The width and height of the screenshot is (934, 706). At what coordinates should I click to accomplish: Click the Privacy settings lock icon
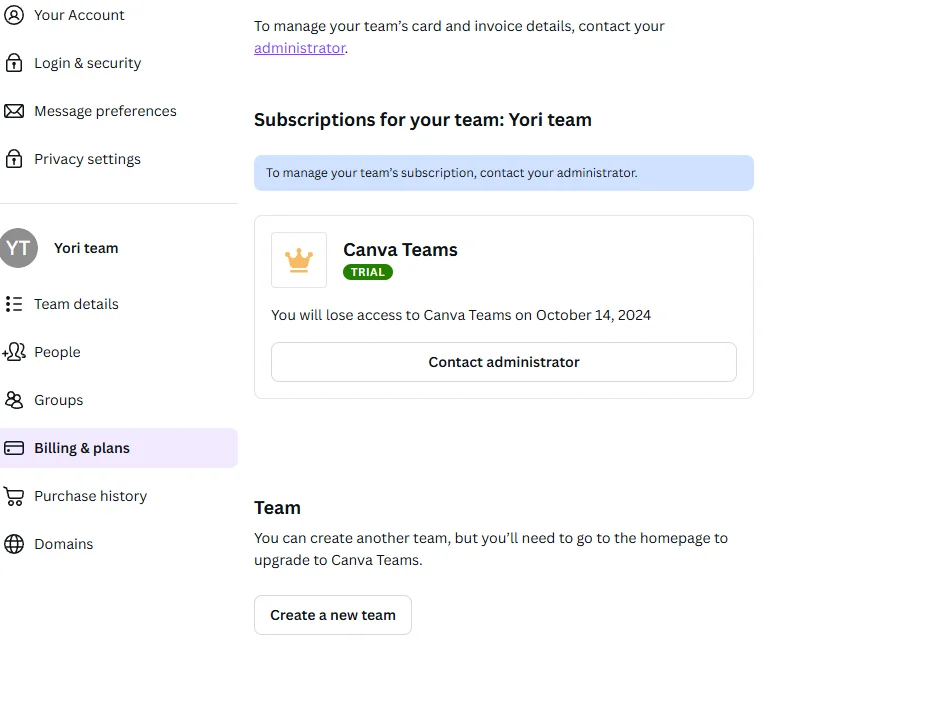(14, 158)
